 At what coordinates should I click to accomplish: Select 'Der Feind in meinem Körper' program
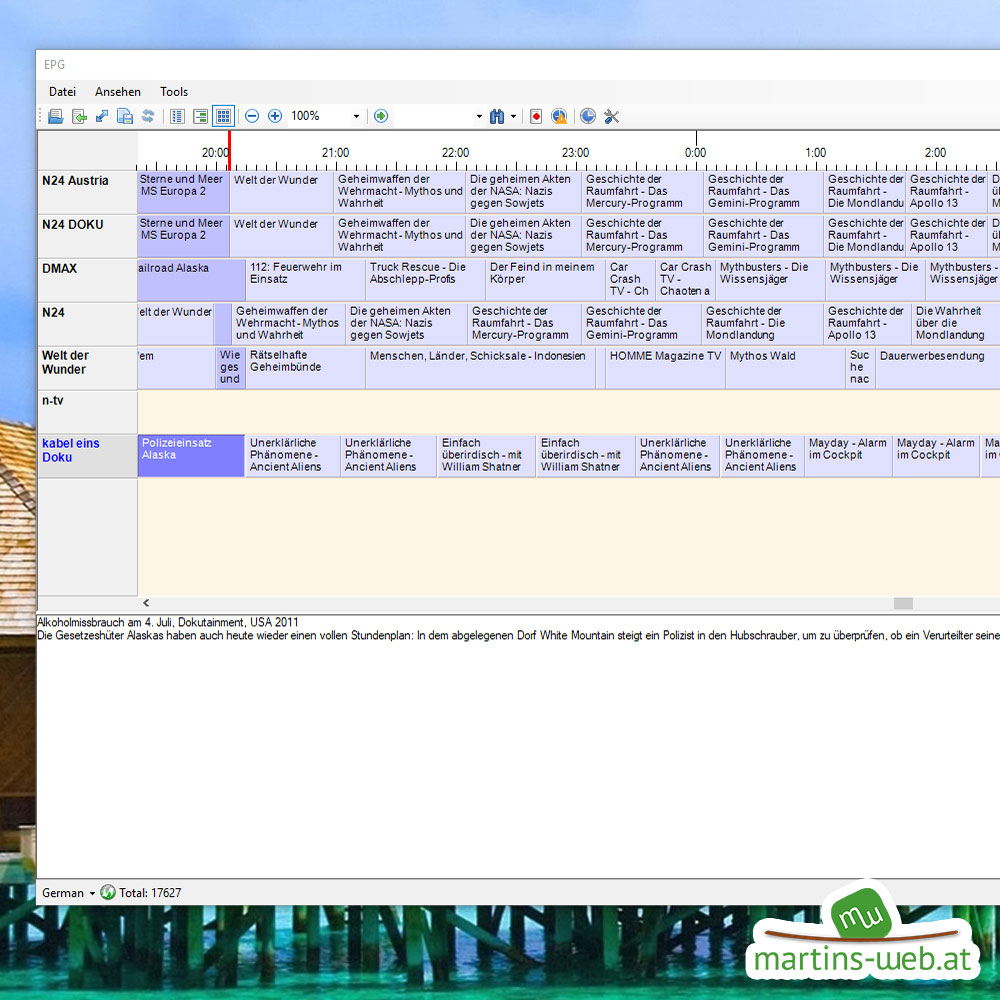[x=545, y=280]
